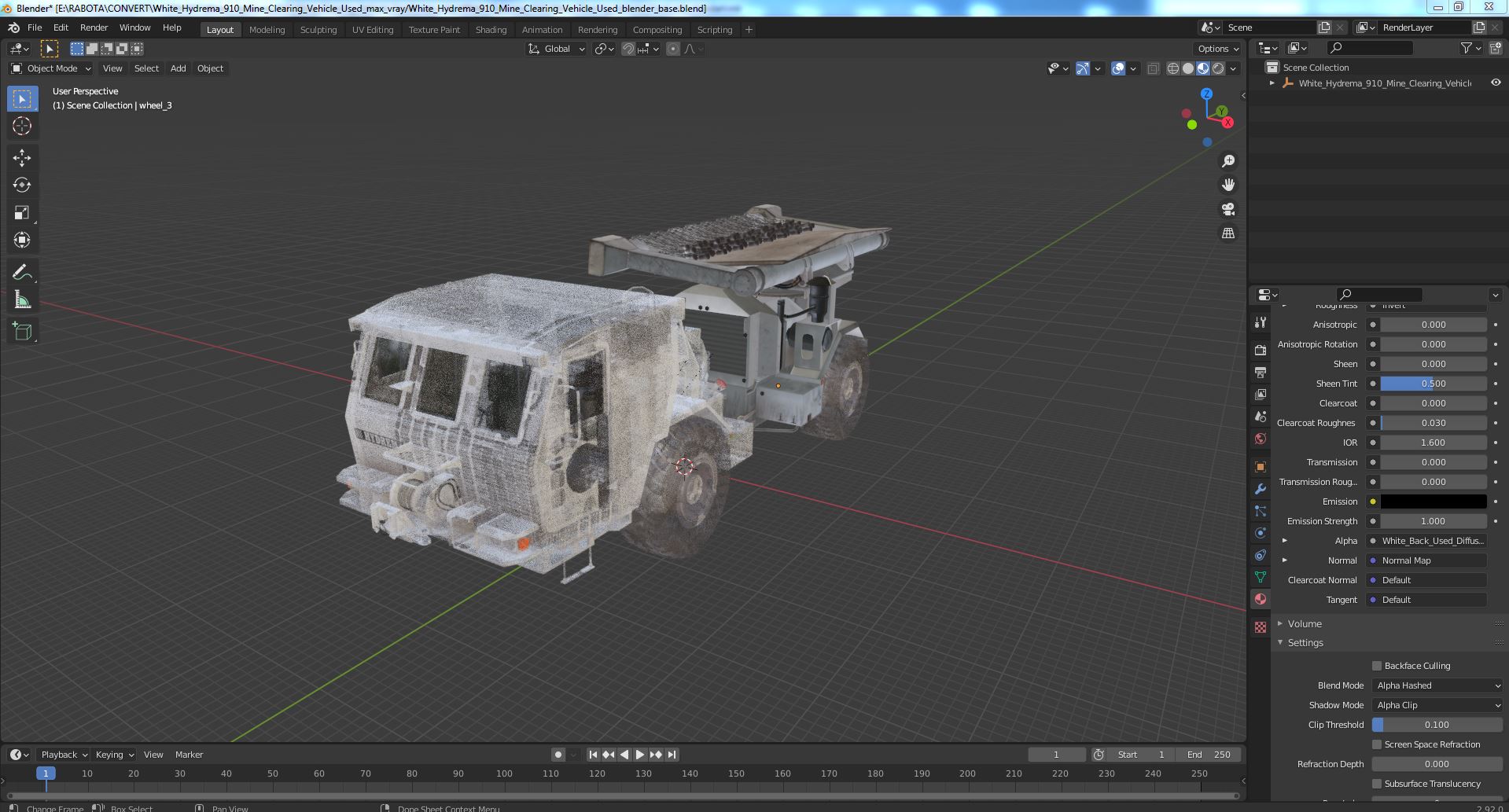This screenshot has width=1509, height=812.
Task: Toggle snapping magnet icon
Action: [x=628, y=49]
